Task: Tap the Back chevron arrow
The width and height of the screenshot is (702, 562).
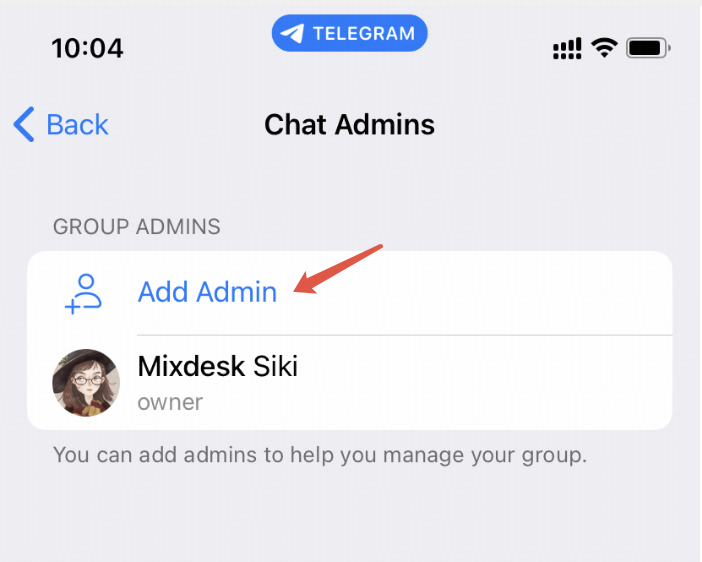Action: tap(24, 124)
